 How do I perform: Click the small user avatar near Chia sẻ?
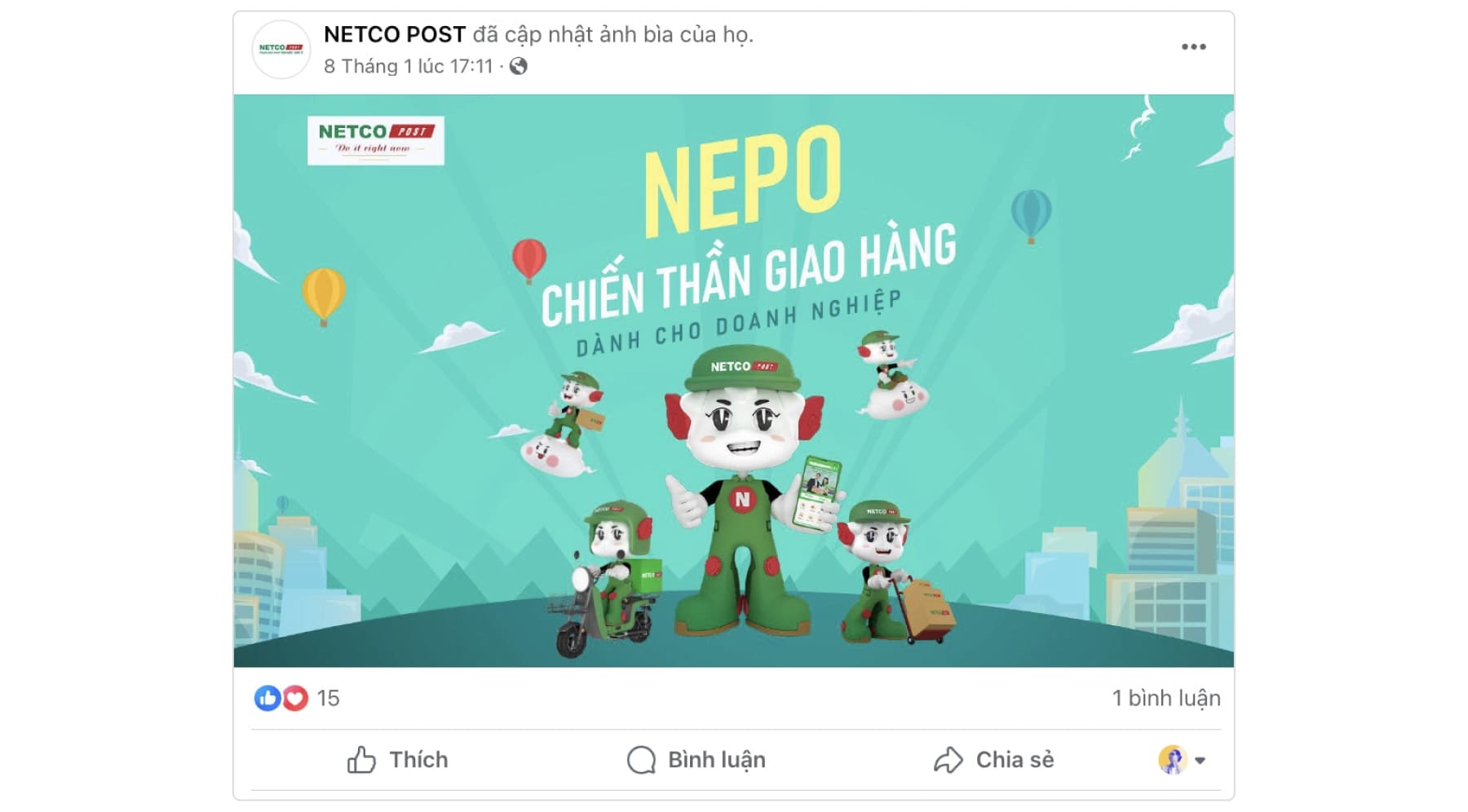coord(1173,760)
